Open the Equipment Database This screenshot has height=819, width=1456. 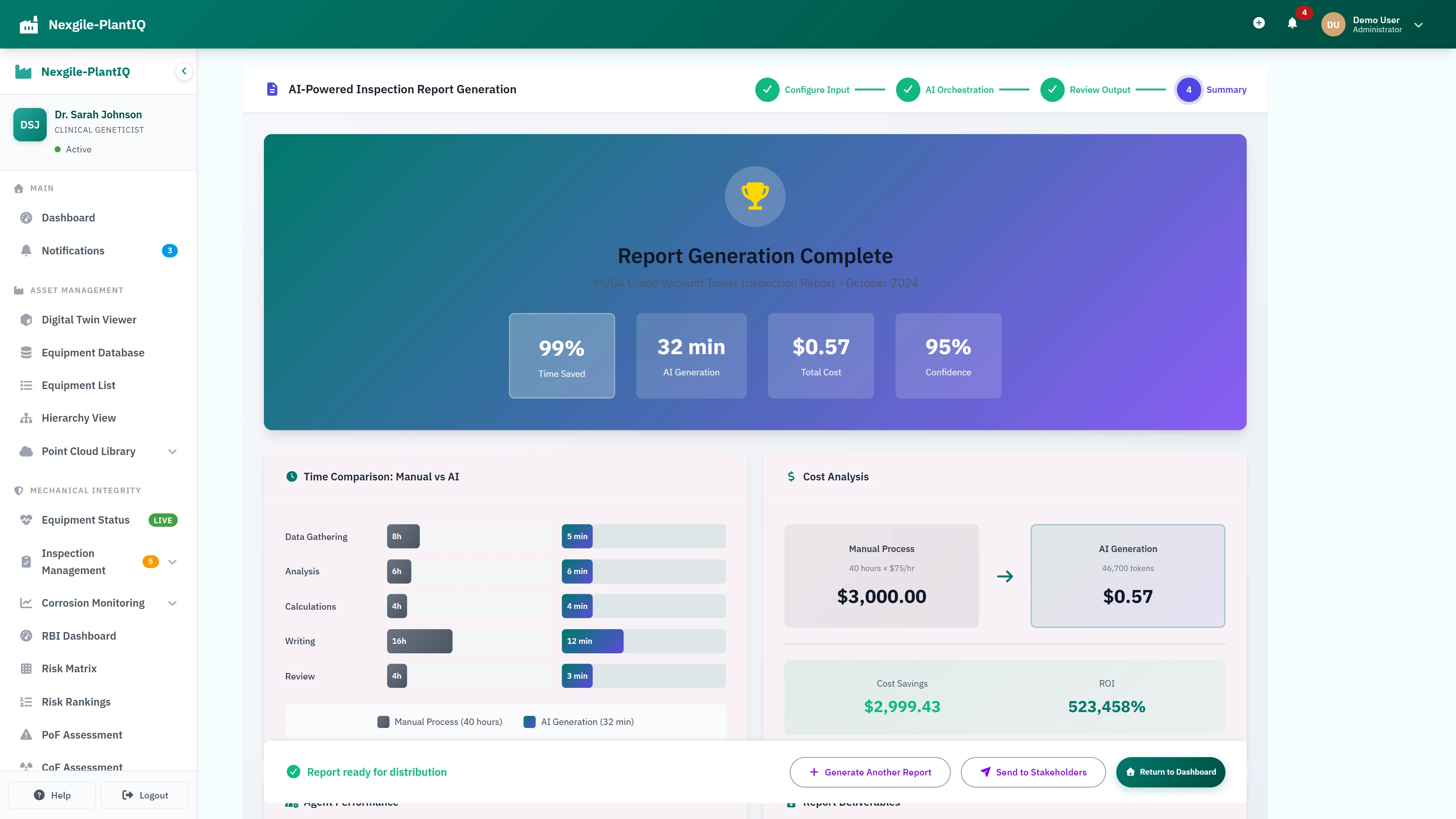[x=93, y=352]
